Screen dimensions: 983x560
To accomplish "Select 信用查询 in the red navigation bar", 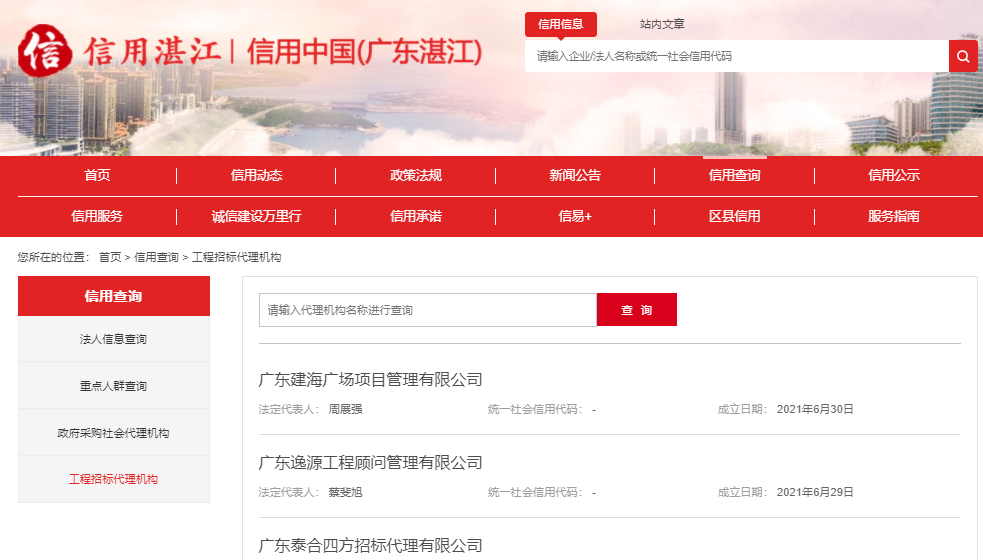I will [x=734, y=176].
